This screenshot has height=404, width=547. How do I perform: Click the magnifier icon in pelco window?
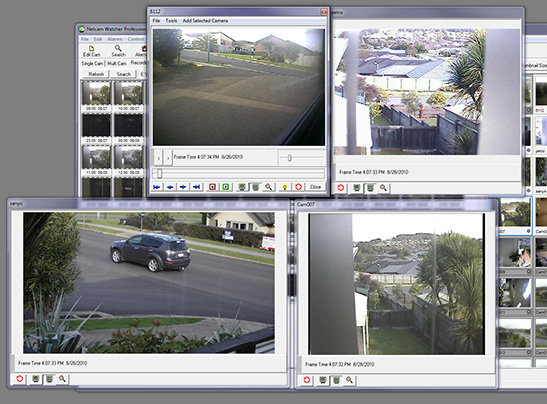tap(383, 188)
